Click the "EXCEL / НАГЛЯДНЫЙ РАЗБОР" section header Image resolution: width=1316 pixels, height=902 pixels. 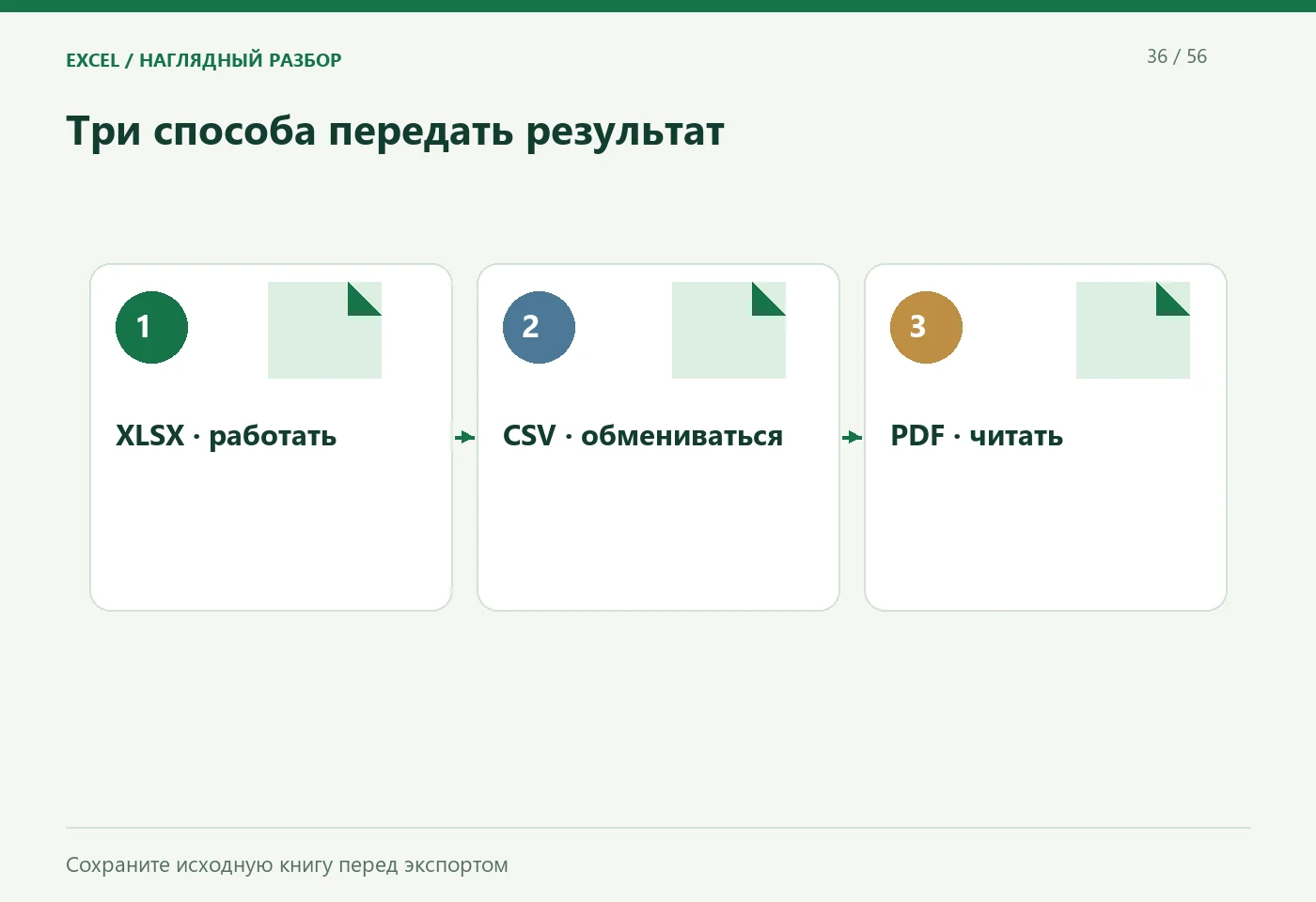pos(204,60)
